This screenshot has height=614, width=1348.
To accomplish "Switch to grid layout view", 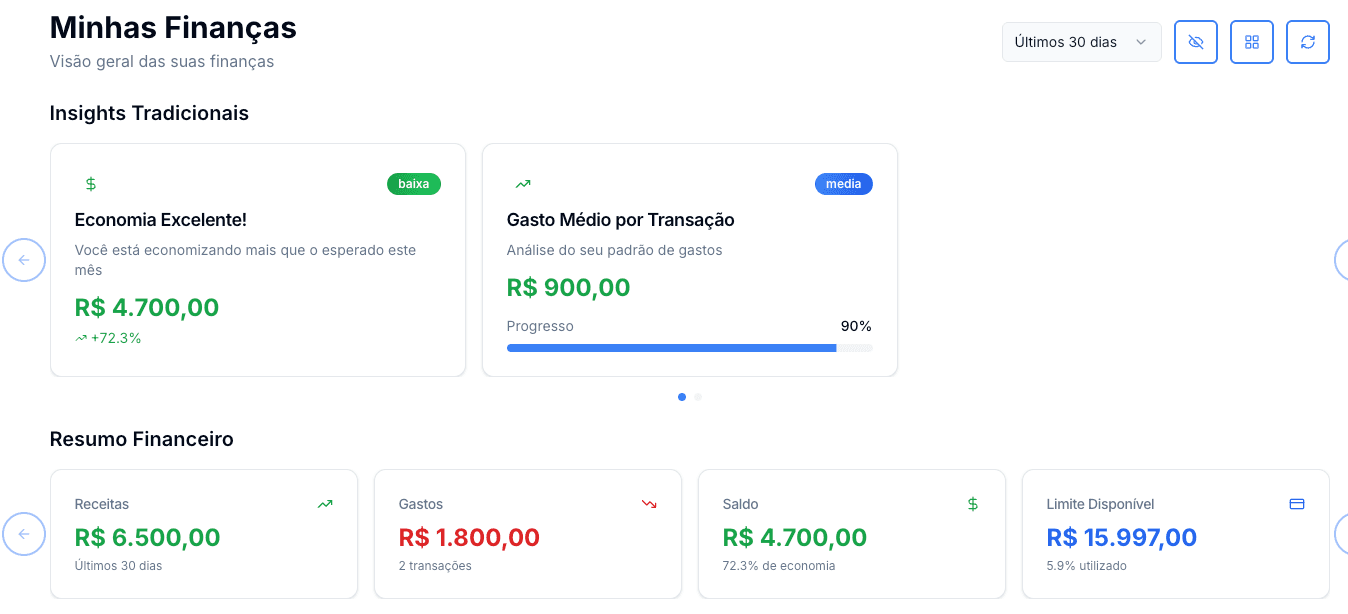I will 1251,42.
